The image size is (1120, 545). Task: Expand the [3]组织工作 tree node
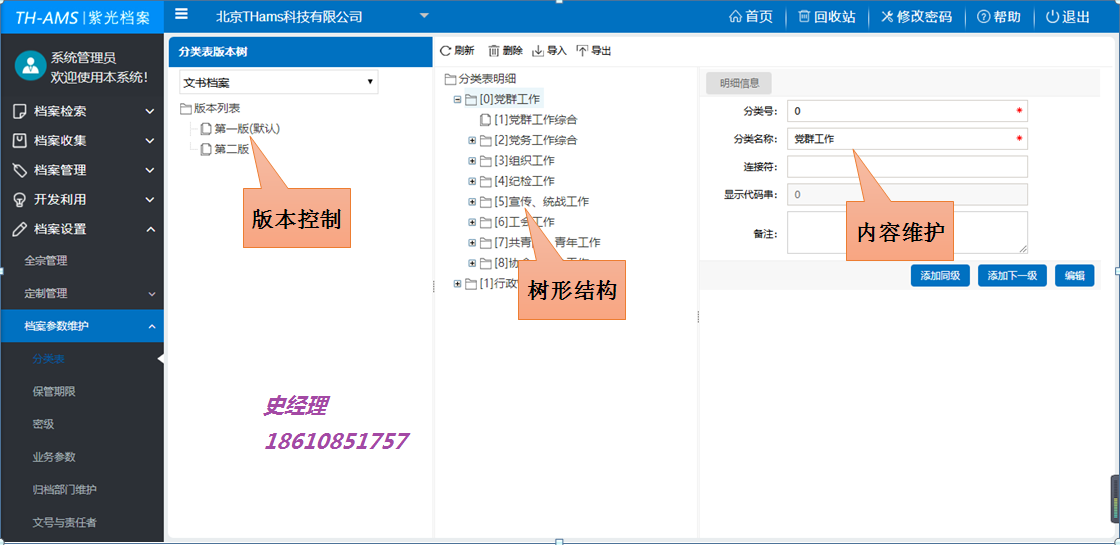[472, 160]
